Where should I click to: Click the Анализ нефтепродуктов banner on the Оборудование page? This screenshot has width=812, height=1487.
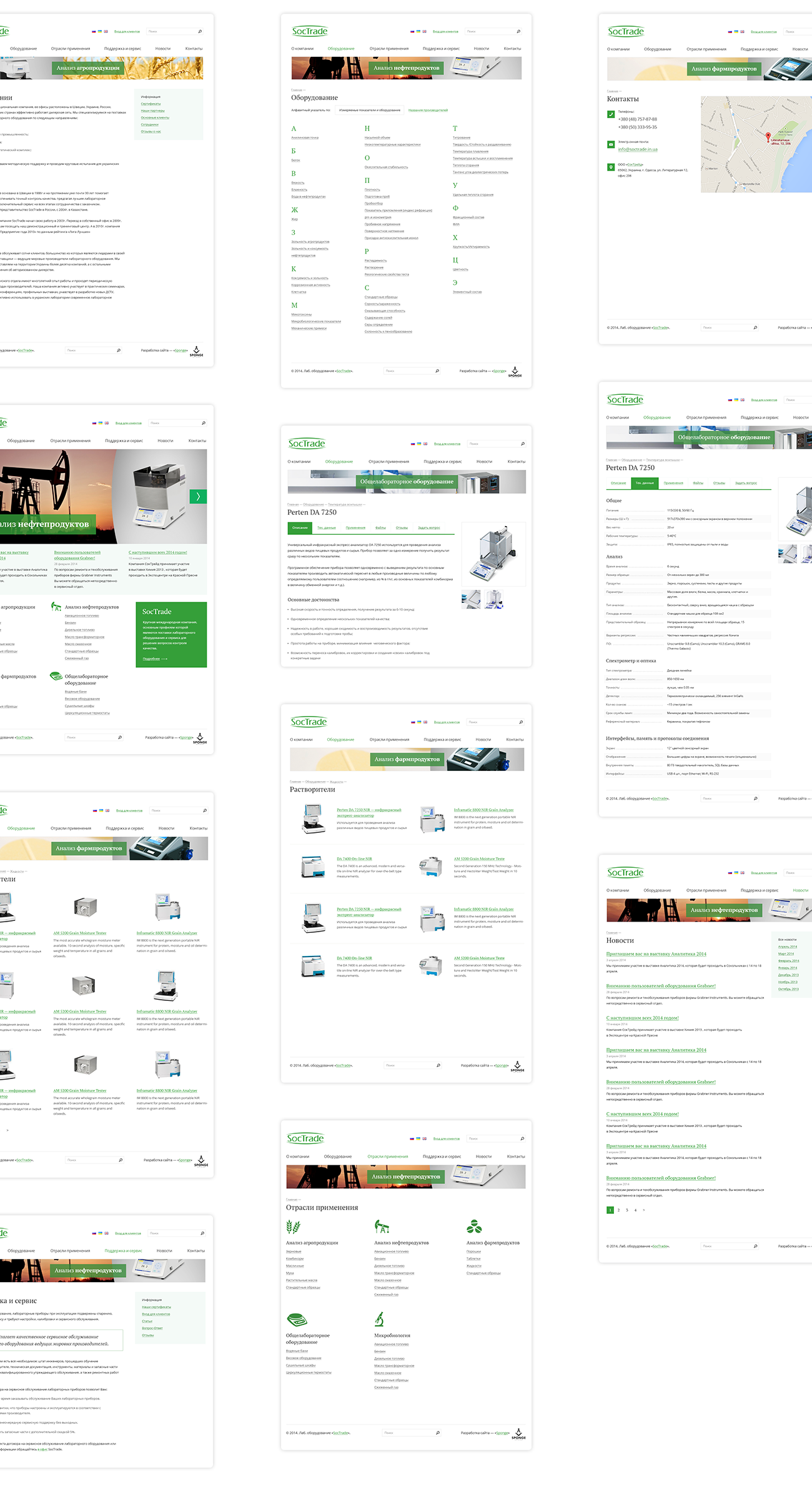coord(407,68)
